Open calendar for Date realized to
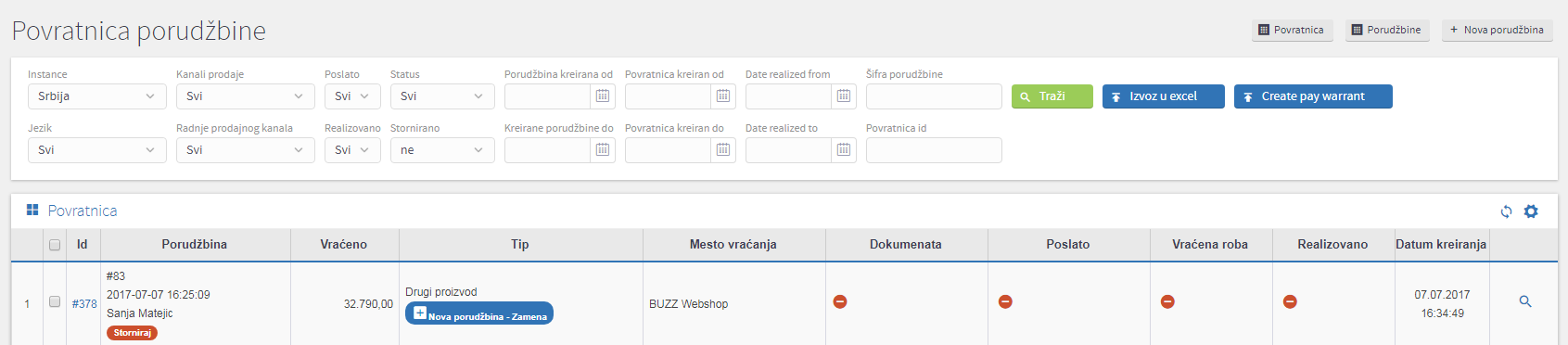This screenshot has height=345, width=1568. [x=844, y=150]
